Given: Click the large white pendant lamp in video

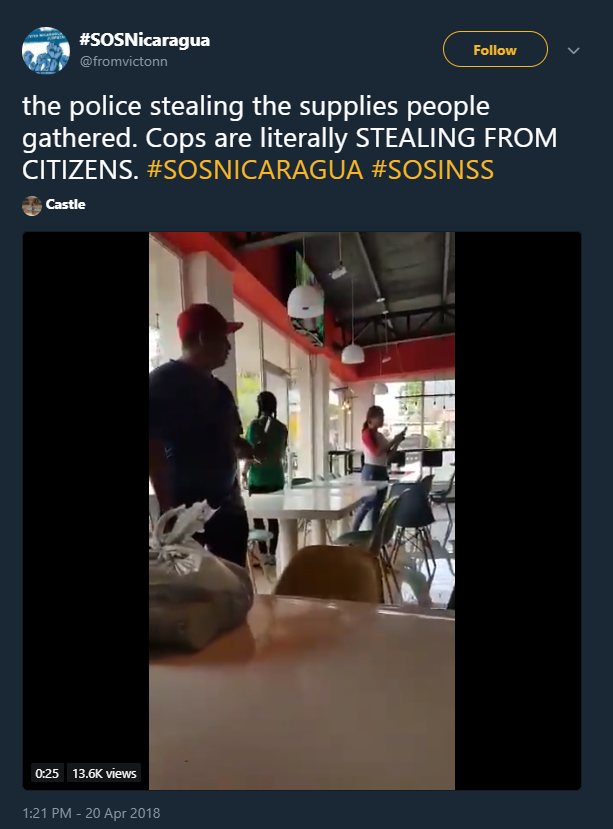Looking at the screenshot, I should pos(305,301).
